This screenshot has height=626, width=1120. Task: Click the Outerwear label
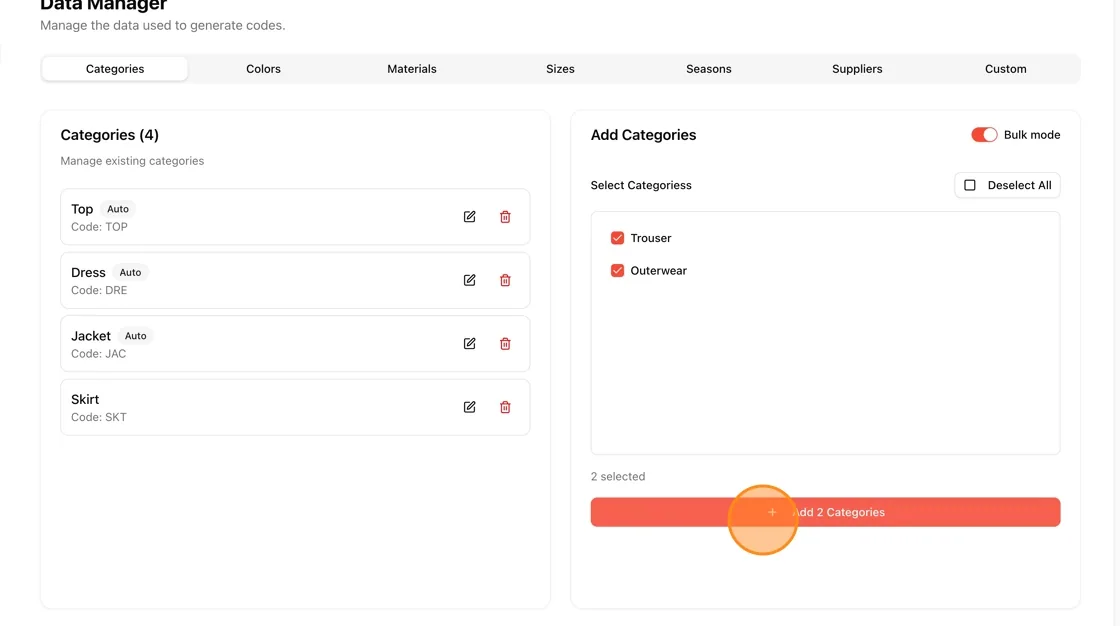click(x=659, y=271)
